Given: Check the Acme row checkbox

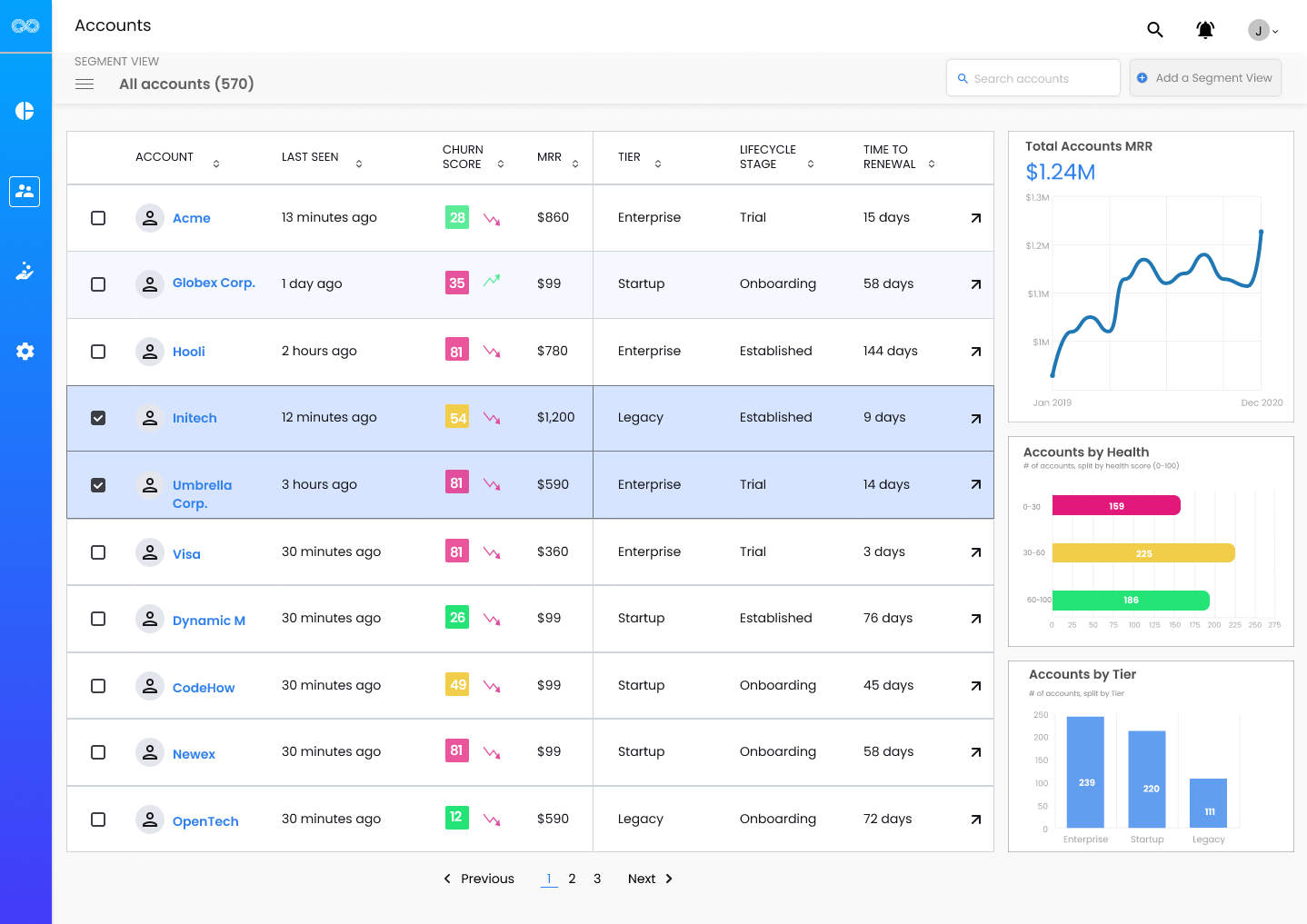Looking at the screenshot, I should [98, 218].
